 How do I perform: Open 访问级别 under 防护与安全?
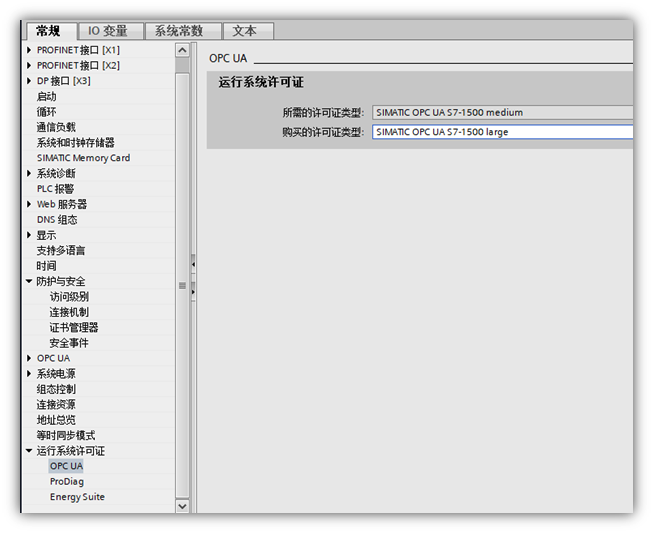(x=69, y=296)
